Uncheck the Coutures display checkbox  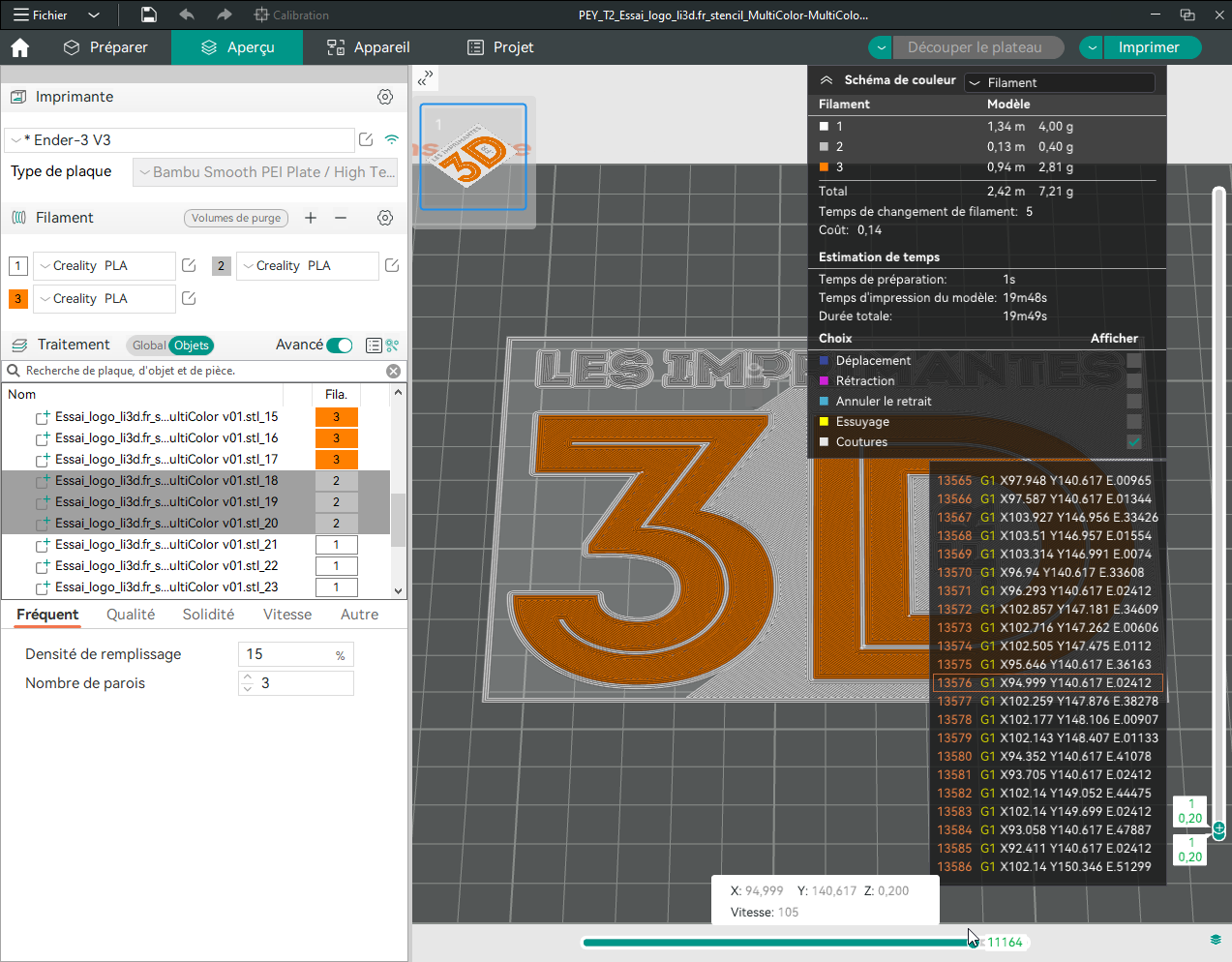pos(1134,441)
